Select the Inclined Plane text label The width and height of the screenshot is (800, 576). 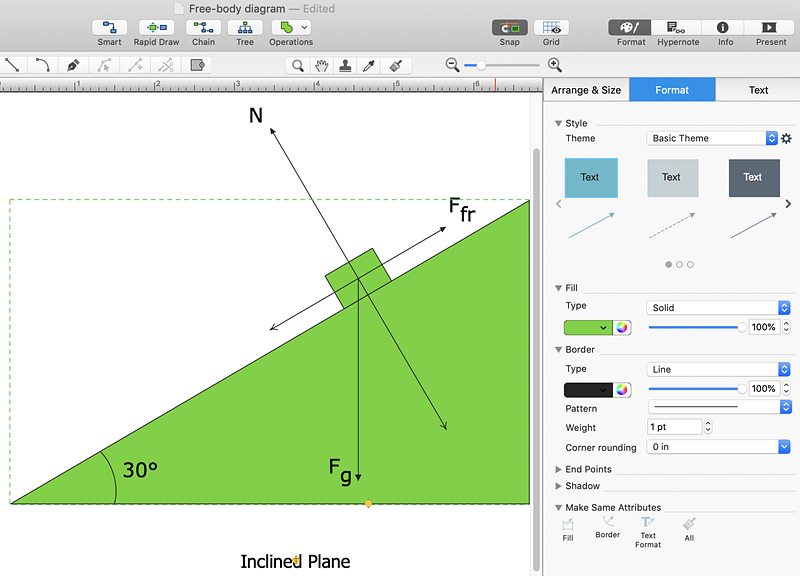[295, 561]
